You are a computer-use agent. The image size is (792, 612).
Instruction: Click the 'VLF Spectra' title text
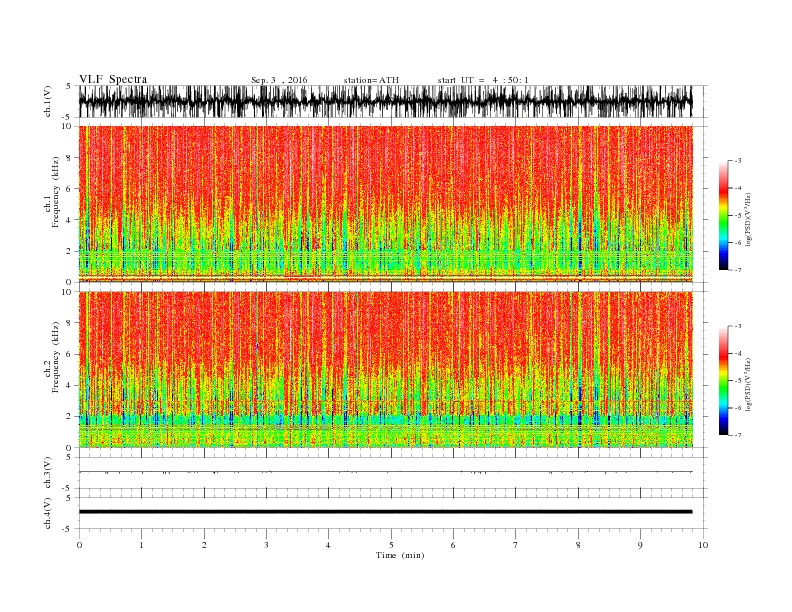[113, 79]
